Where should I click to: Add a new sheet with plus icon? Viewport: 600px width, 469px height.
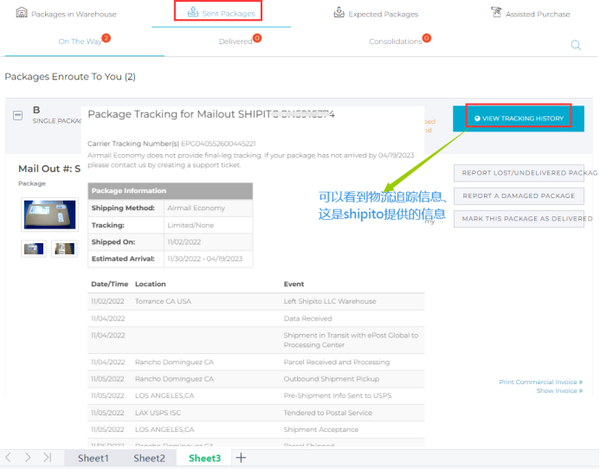[241, 458]
